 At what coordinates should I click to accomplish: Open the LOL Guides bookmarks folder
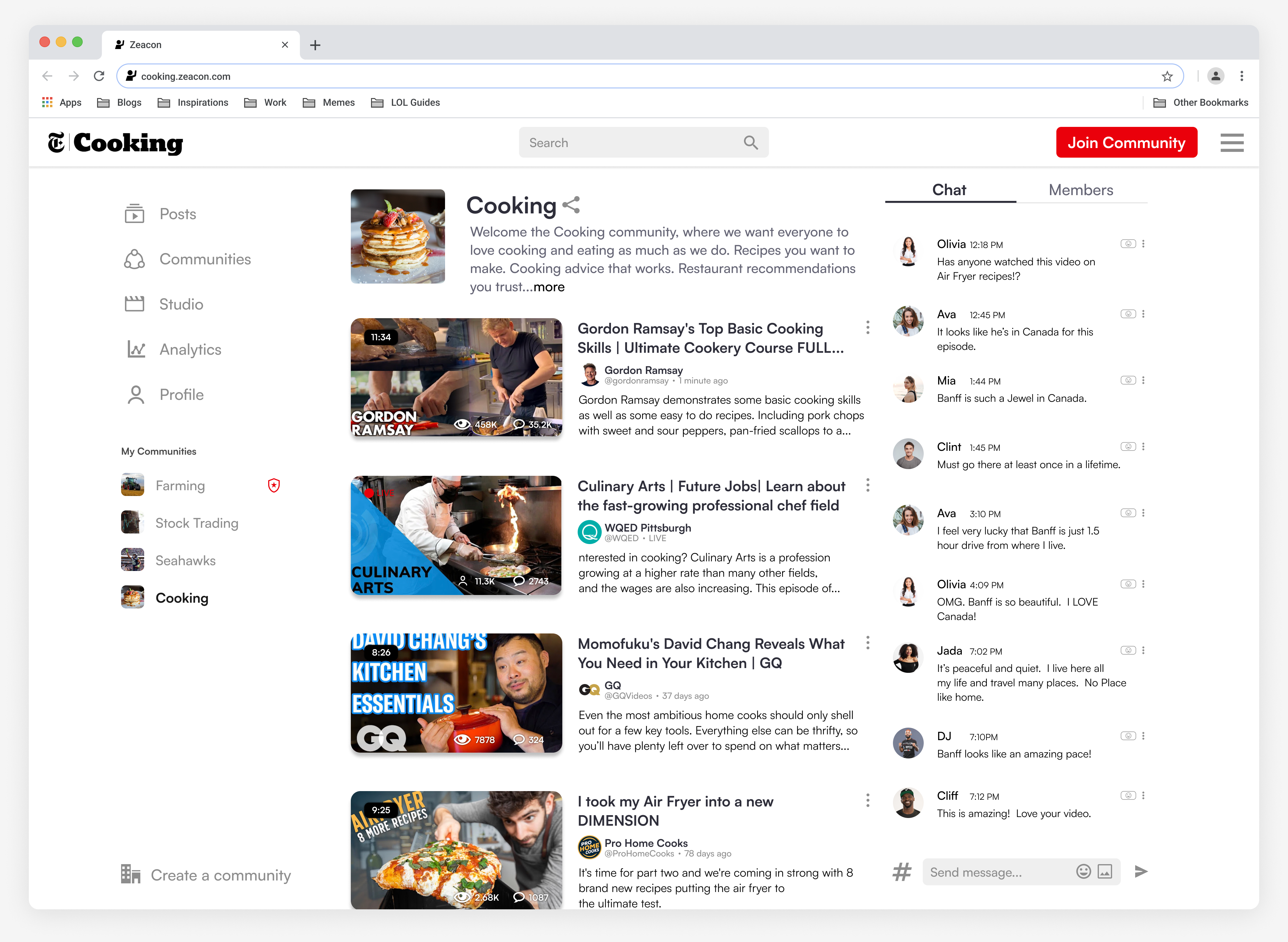(x=405, y=103)
